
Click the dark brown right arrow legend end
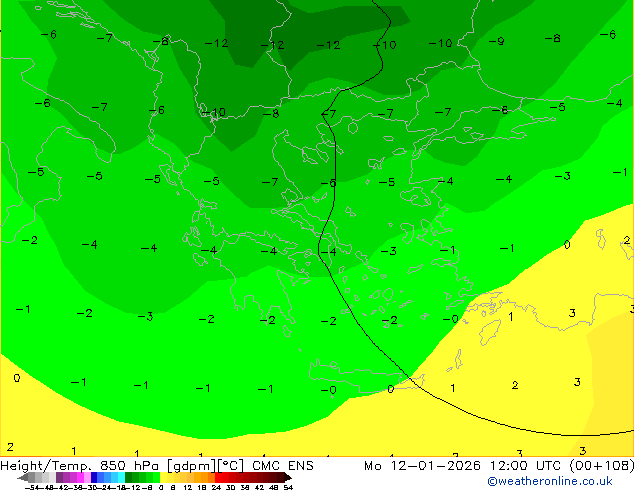[x=288, y=477]
